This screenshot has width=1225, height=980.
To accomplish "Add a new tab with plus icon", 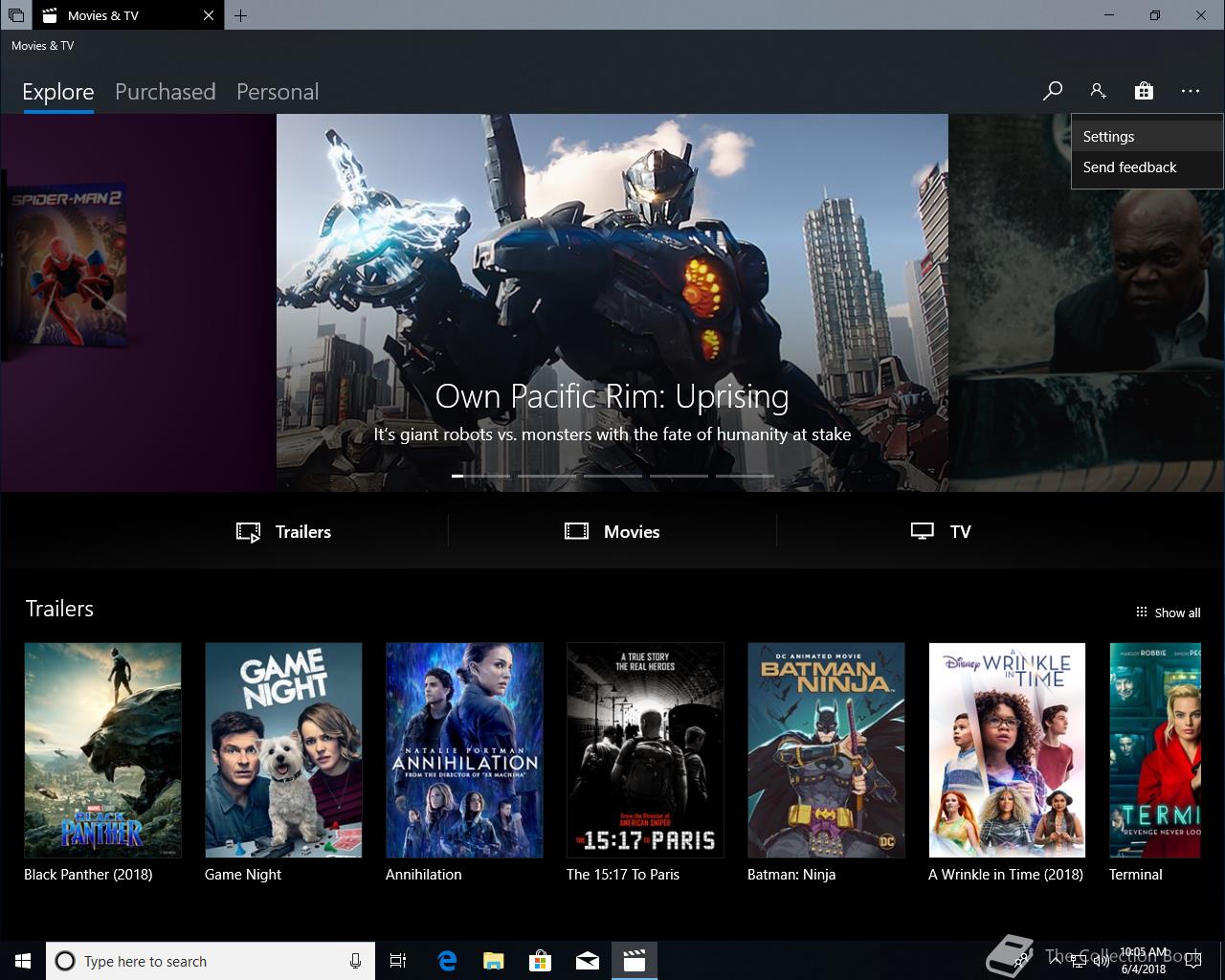I will [240, 15].
